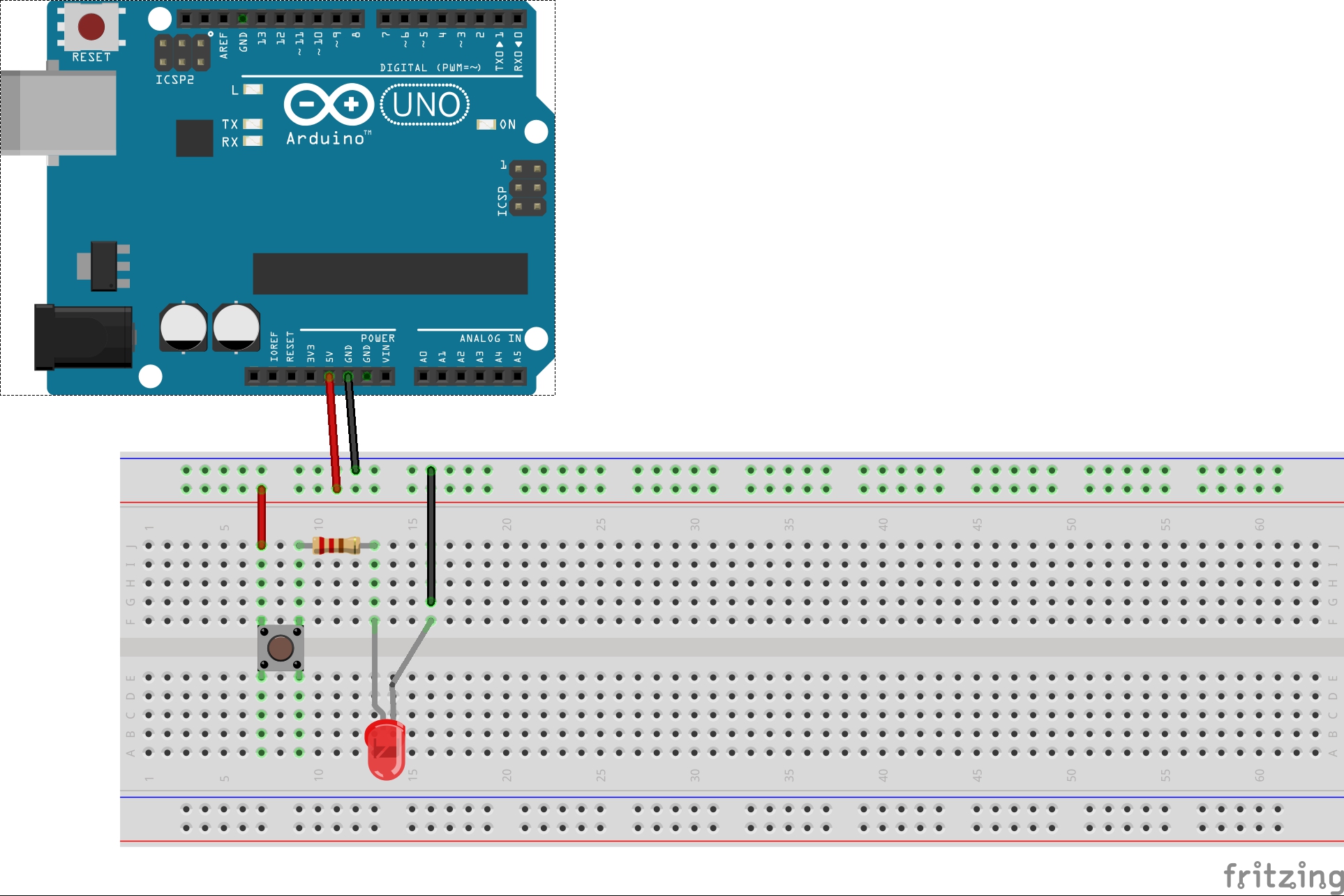1344x896 pixels.
Task: Select the vertical black jumper on breadboard
Action: (x=431, y=536)
